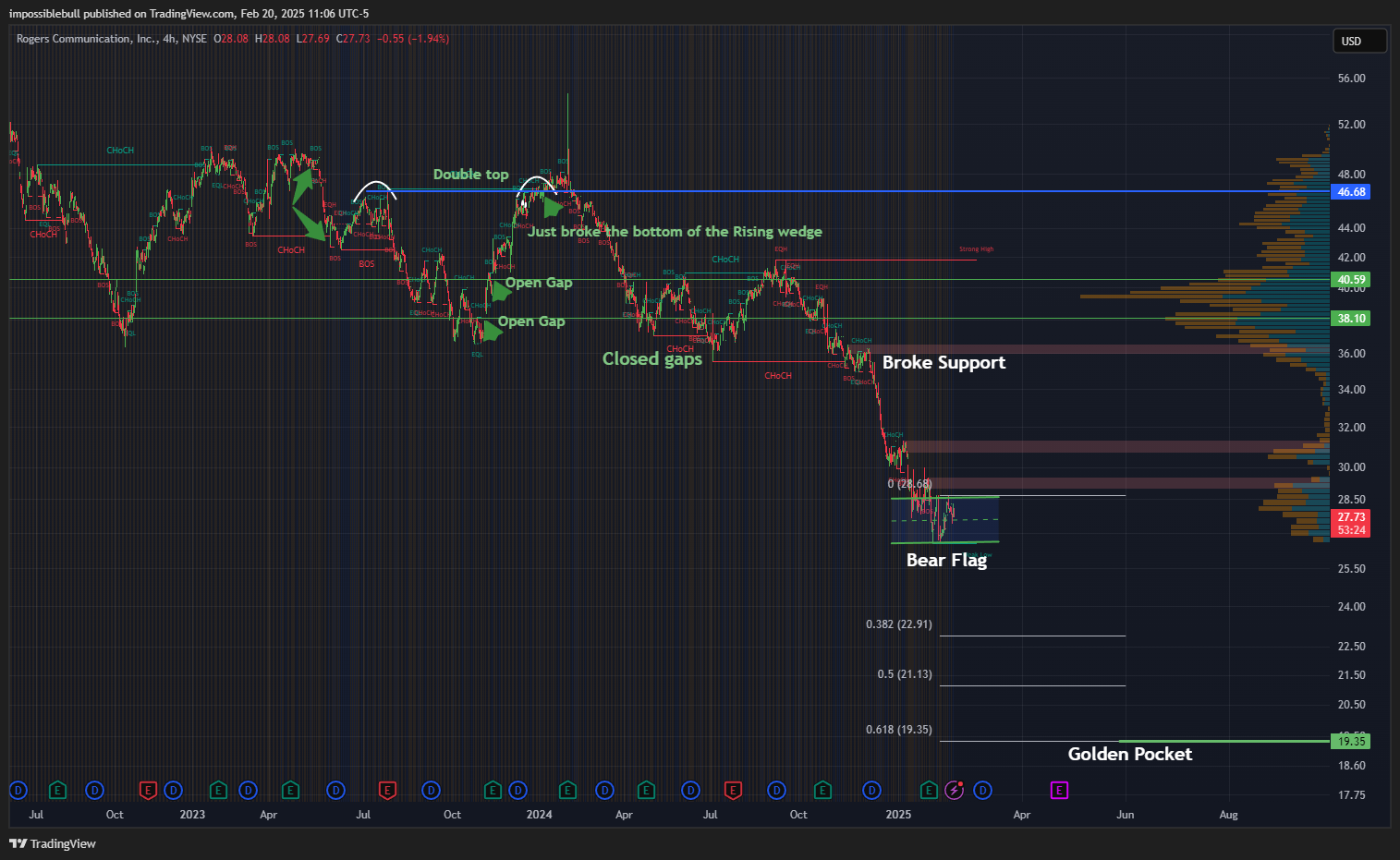1400x860 pixels.
Task: Click the 0.618 (19.35) Fibonacci level label
Action: [898, 730]
